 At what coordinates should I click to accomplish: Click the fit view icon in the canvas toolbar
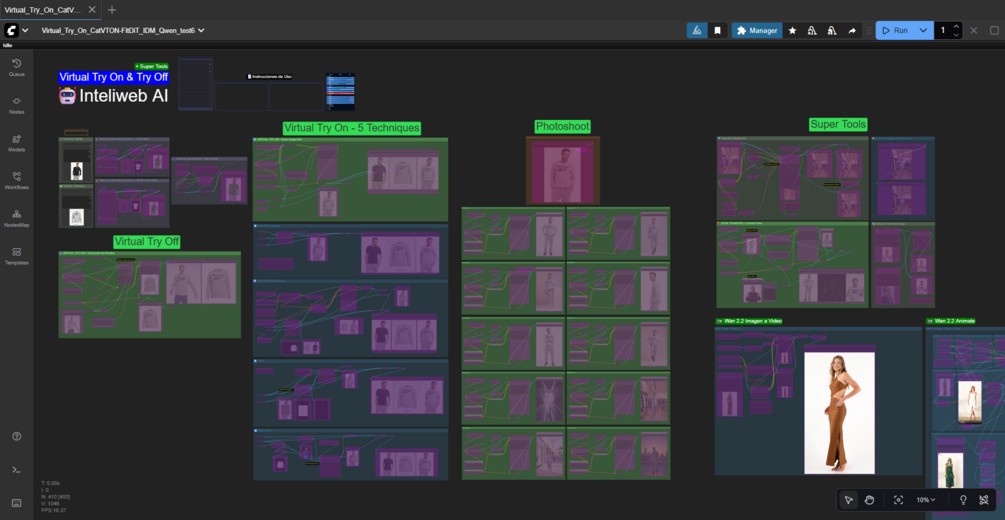pyautogui.click(x=898, y=500)
